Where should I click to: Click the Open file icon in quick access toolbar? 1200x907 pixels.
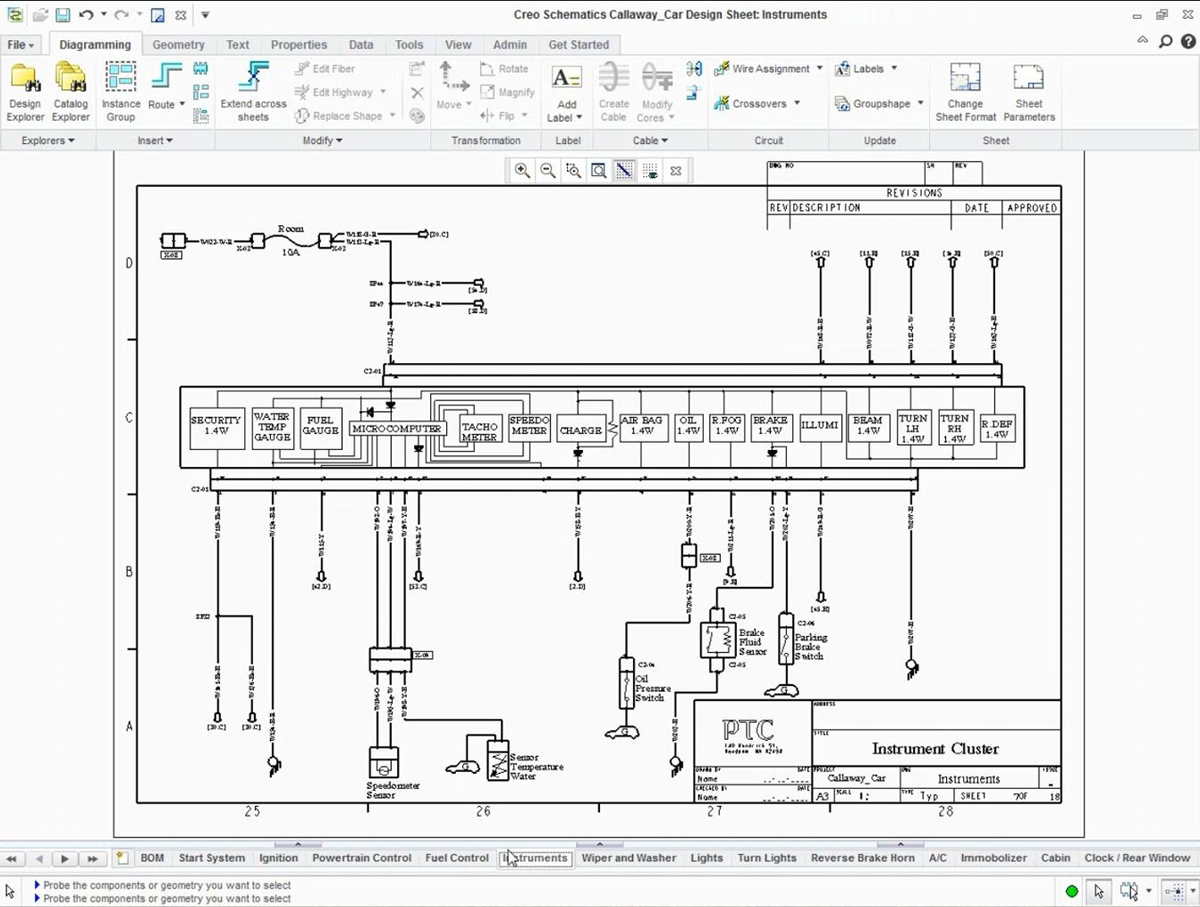point(40,15)
